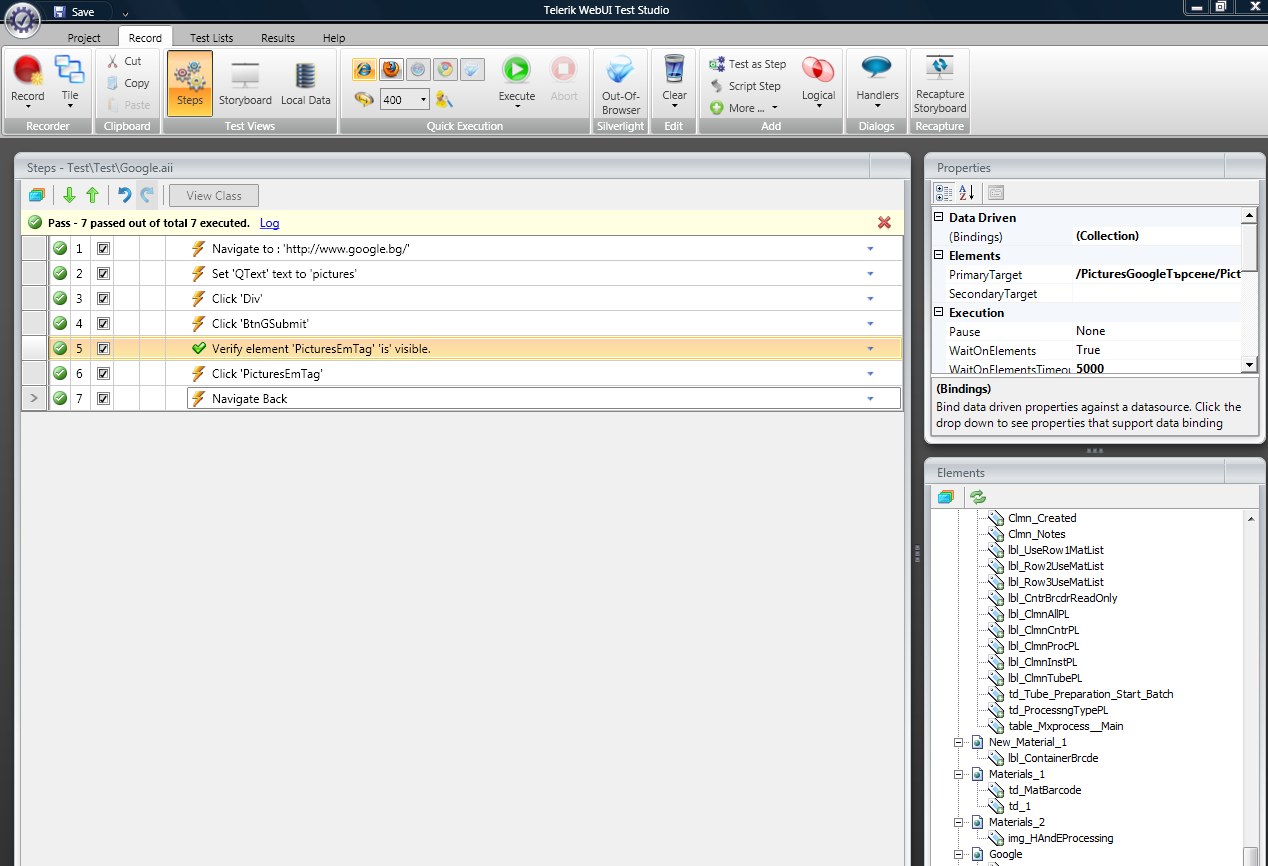Select Silverlight out-of-browser execution icon
Viewport: 1268px width, 866px height.
472,69
